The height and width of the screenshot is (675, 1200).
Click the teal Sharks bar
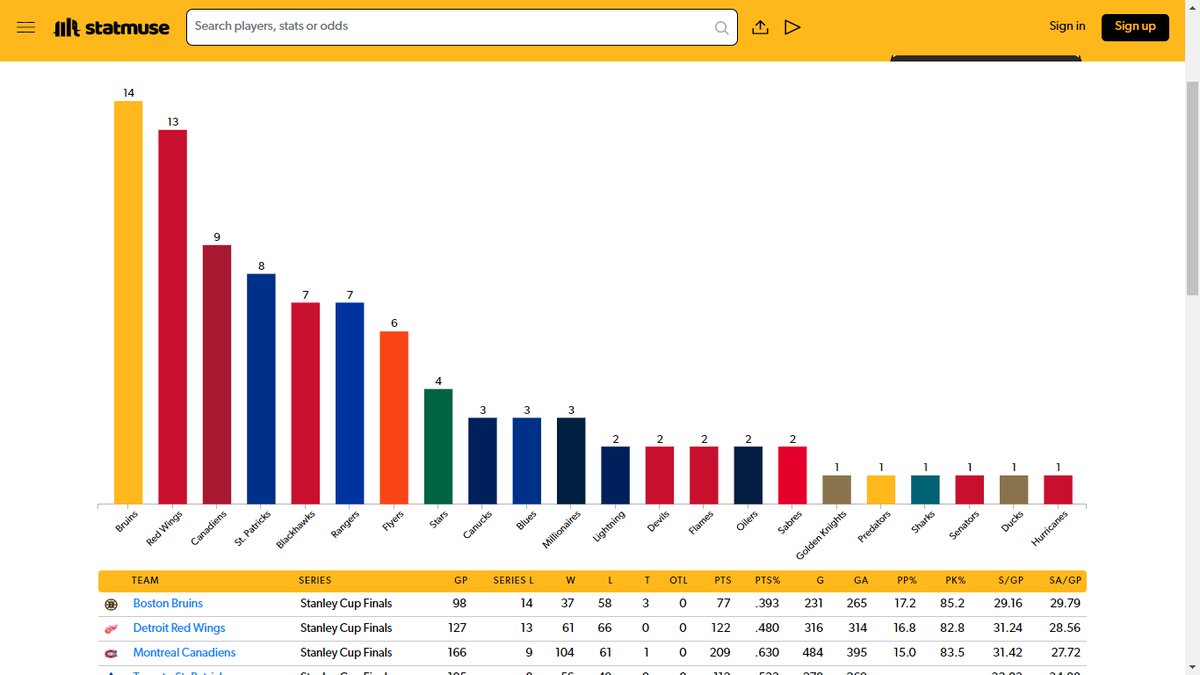click(925, 489)
